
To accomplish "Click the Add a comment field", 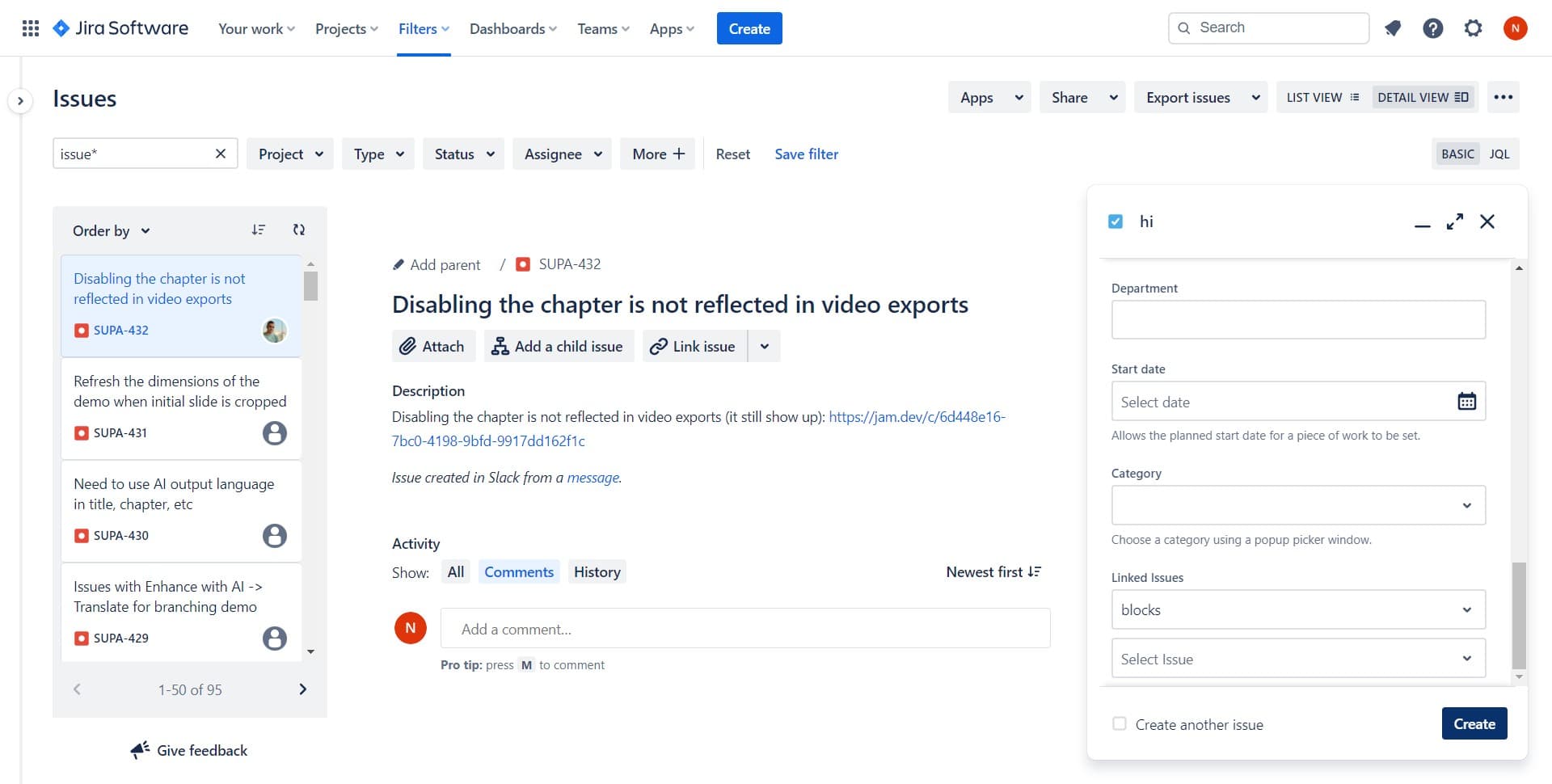I will coord(744,629).
